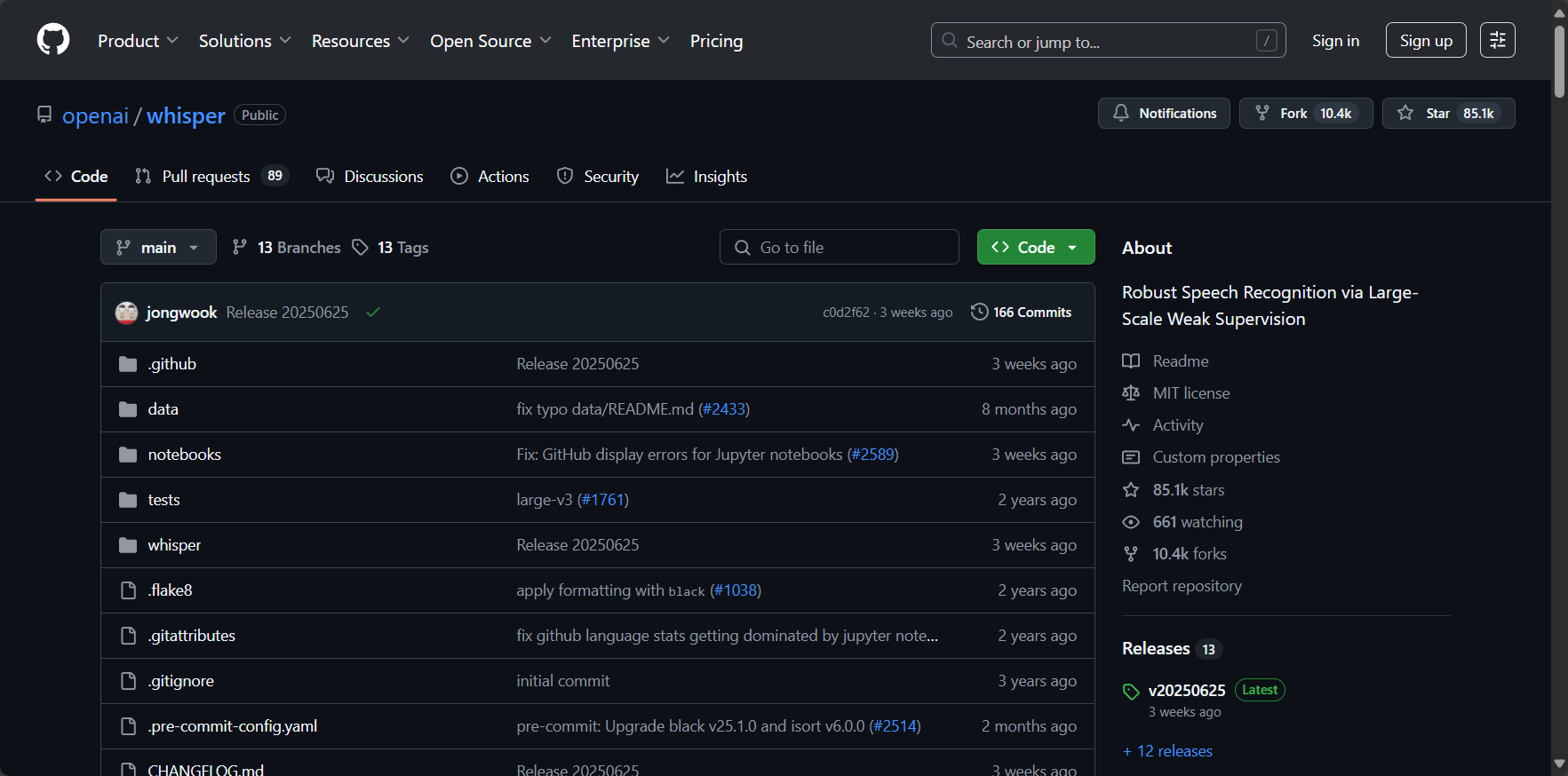
Task: Focus the Search or jump to field
Action: pos(1108,40)
